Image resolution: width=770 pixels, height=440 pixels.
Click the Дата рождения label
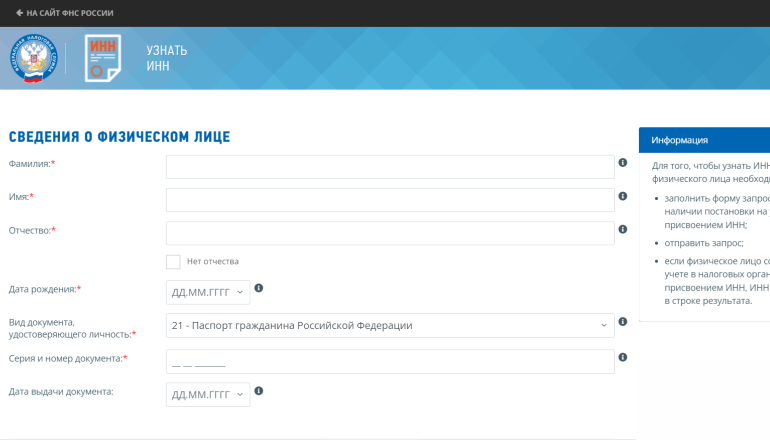click(x=45, y=289)
